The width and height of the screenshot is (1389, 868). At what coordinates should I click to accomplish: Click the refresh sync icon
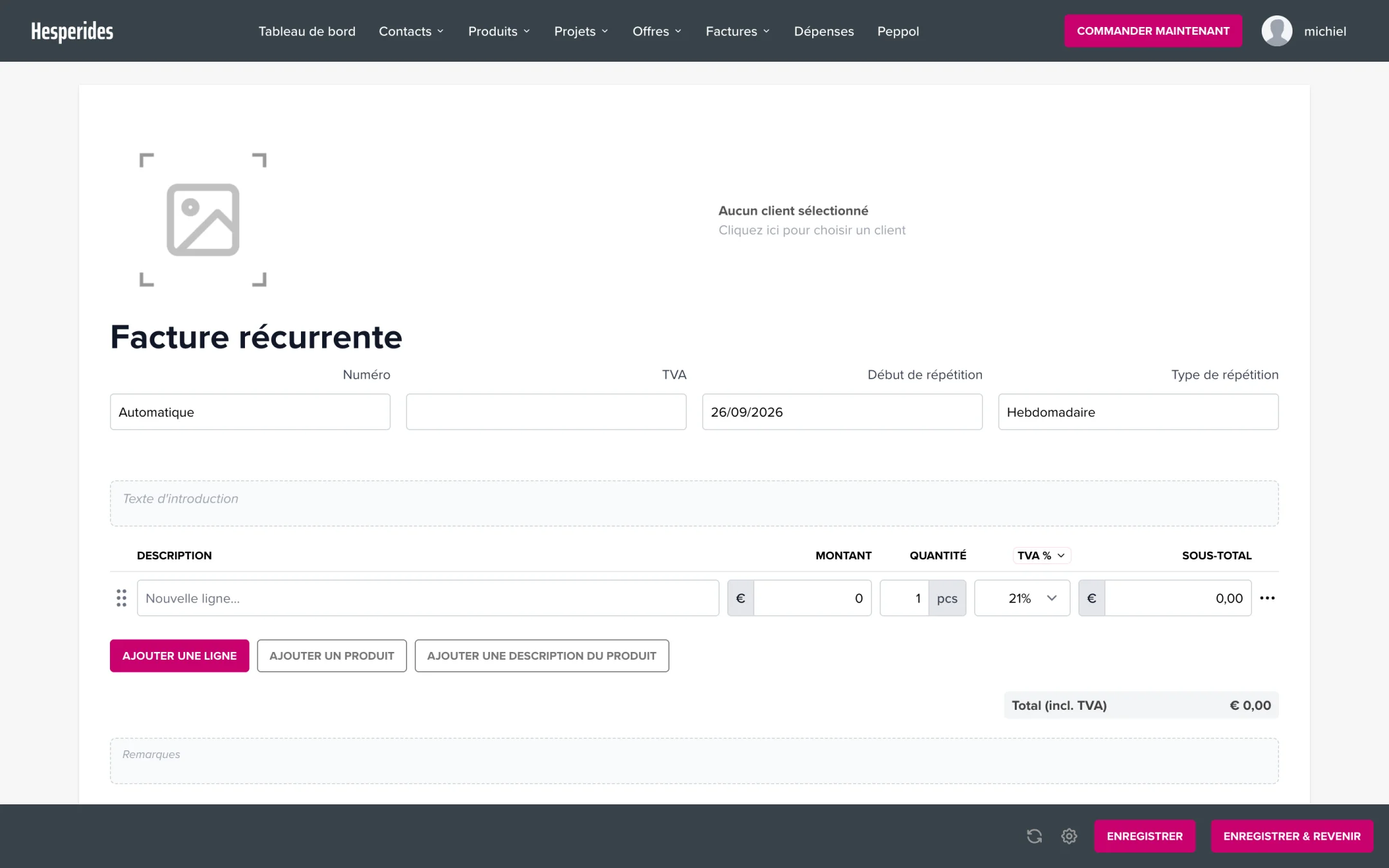1034,836
